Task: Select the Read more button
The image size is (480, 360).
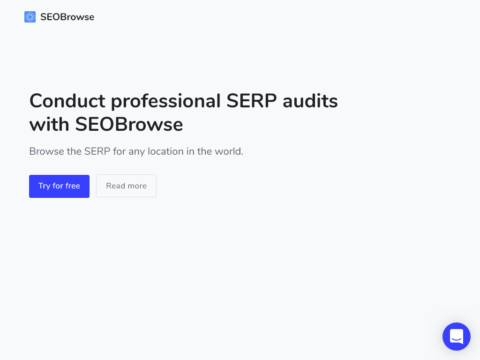Action: pos(126,186)
